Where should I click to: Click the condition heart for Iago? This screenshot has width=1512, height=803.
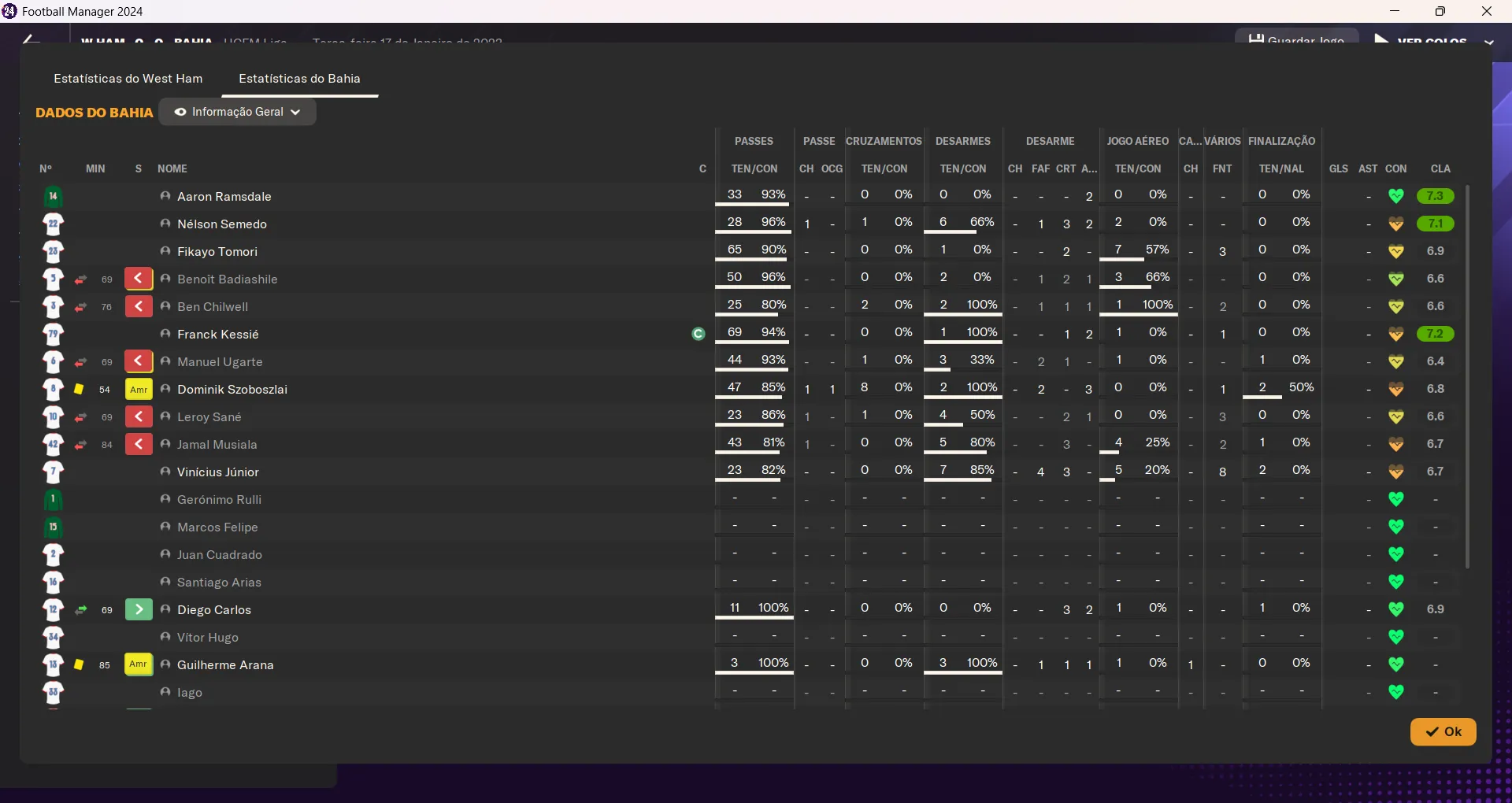pyautogui.click(x=1396, y=692)
